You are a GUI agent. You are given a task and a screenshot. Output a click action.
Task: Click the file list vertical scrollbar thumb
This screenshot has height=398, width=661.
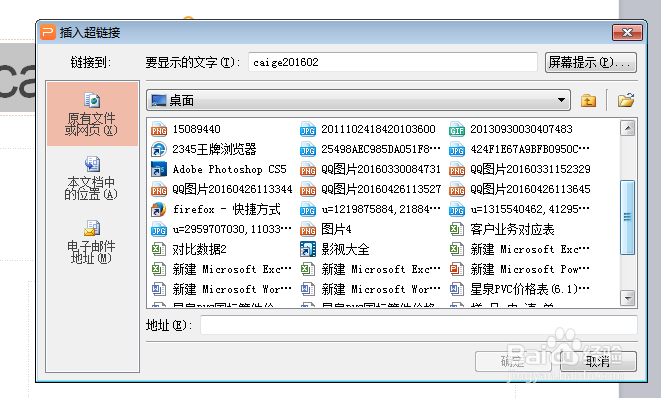tap(628, 217)
